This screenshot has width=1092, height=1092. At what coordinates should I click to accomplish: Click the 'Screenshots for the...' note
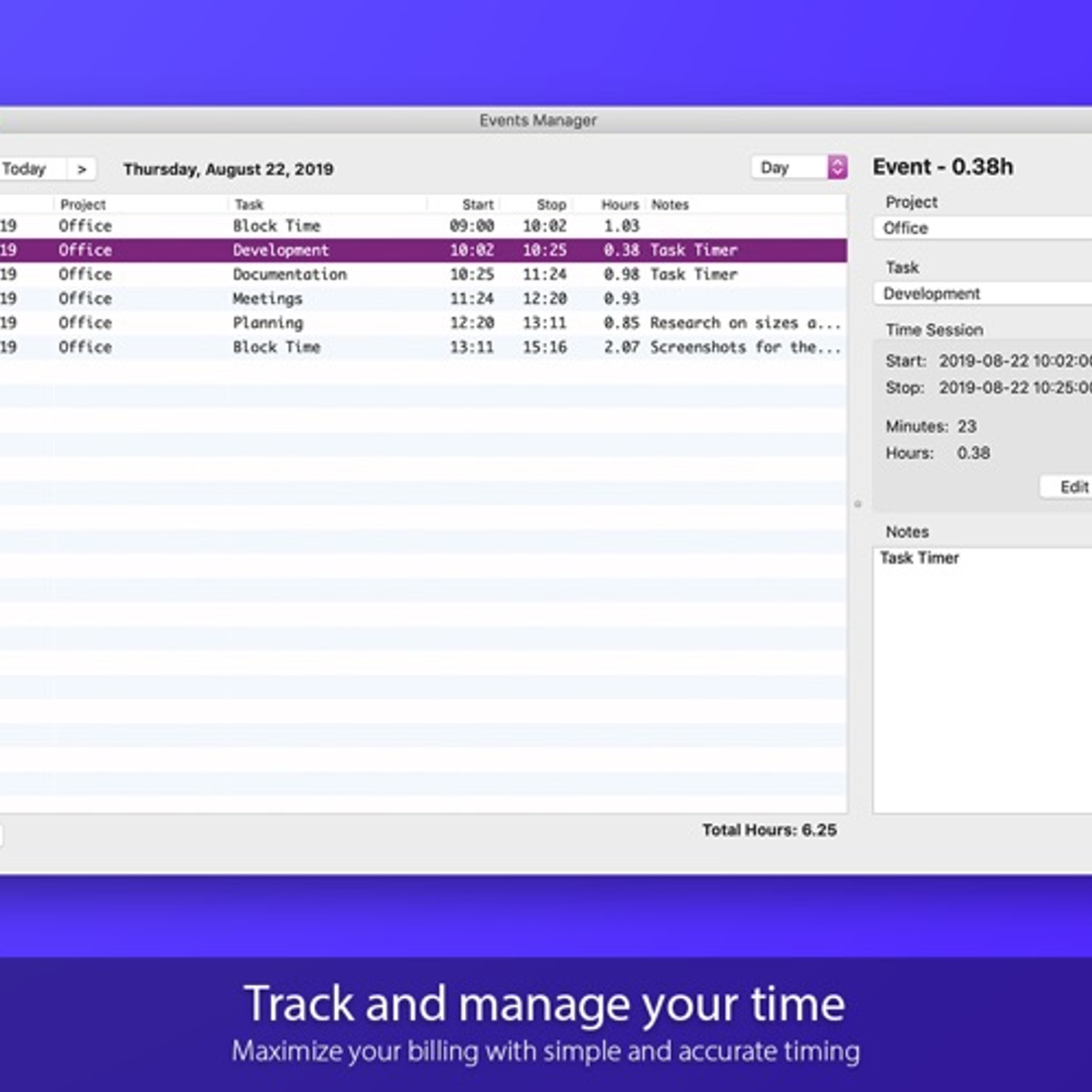(x=745, y=347)
